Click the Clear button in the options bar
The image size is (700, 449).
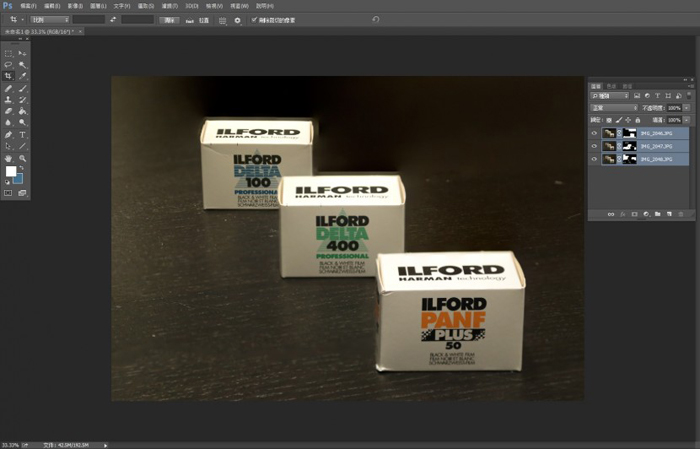[169, 20]
